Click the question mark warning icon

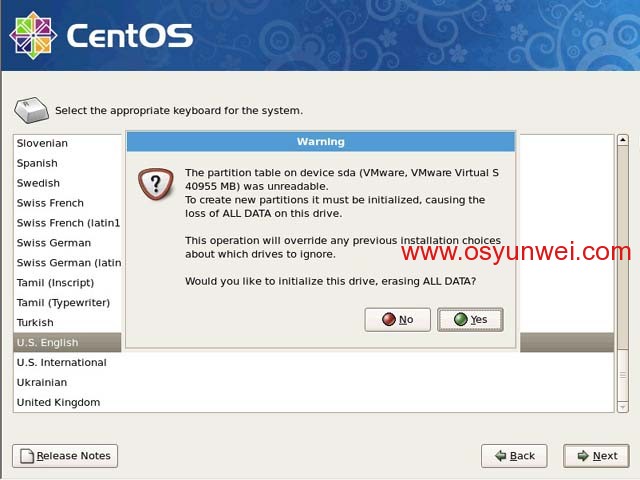(x=156, y=184)
